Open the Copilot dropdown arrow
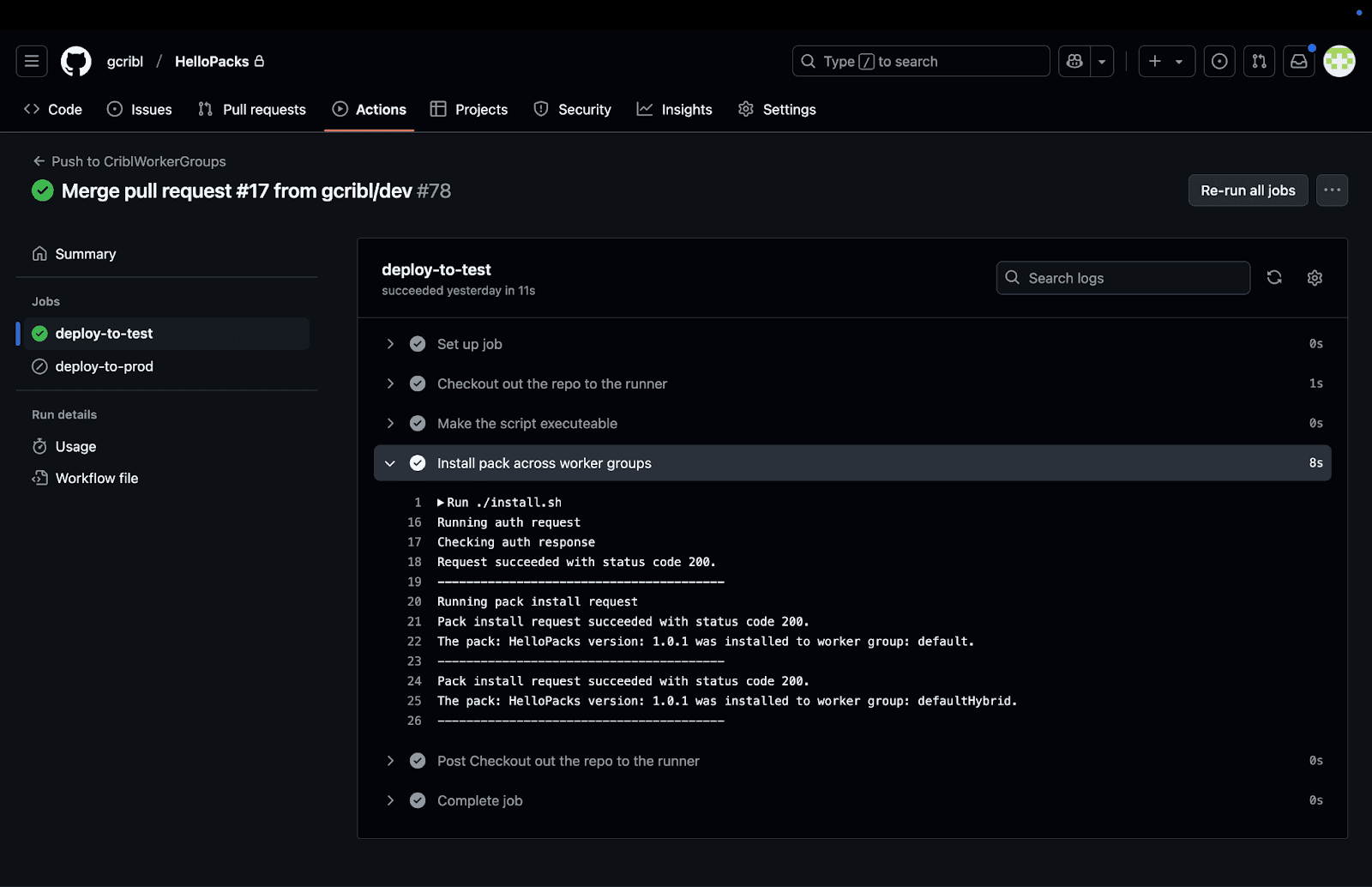Viewport: 1372px width, 887px height. 1102,62
